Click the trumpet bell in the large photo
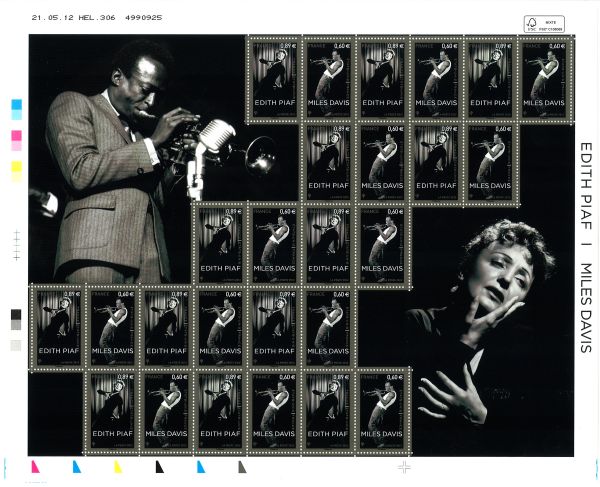The height and width of the screenshot is (487, 600). pyautogui.click(x=261, y=156)
